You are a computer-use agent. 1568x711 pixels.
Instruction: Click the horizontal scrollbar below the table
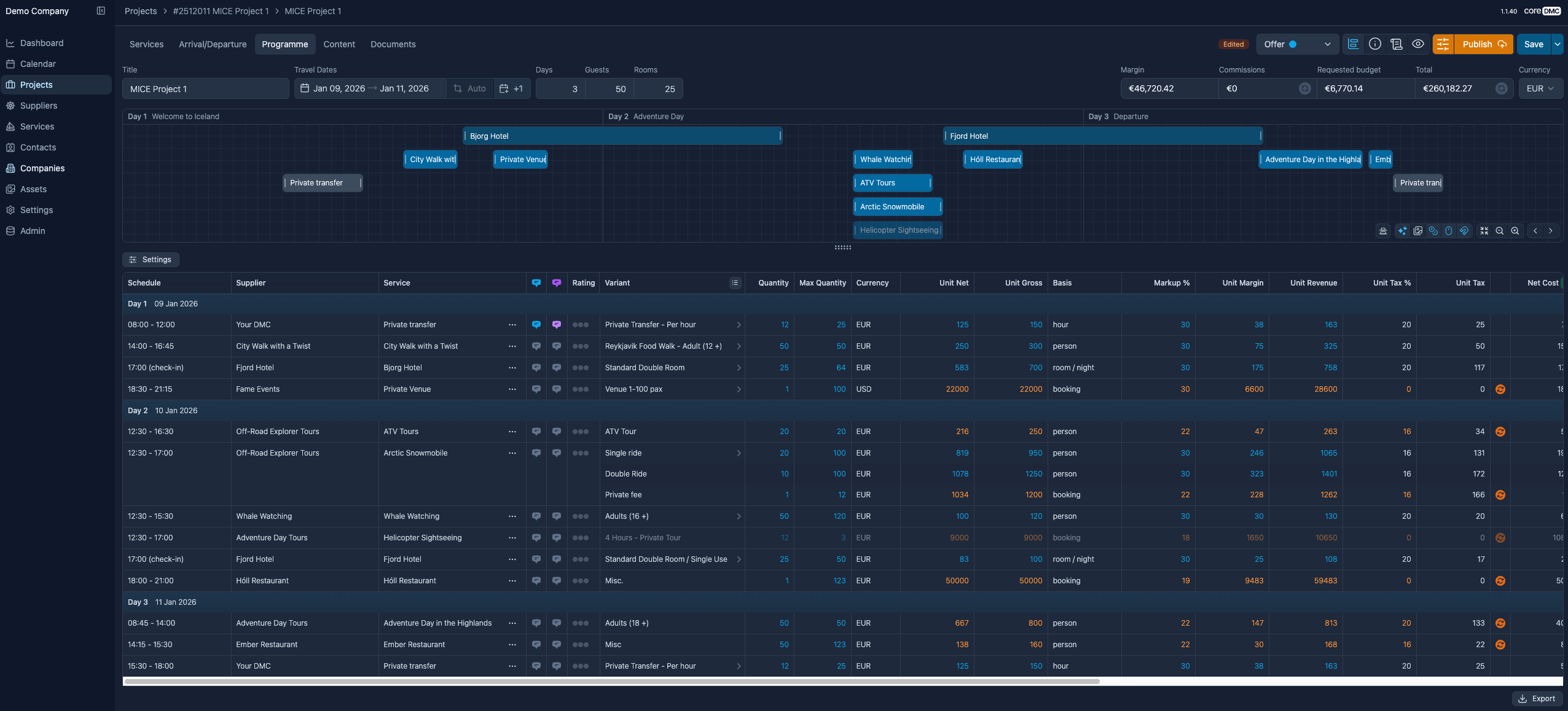[611, 682]
